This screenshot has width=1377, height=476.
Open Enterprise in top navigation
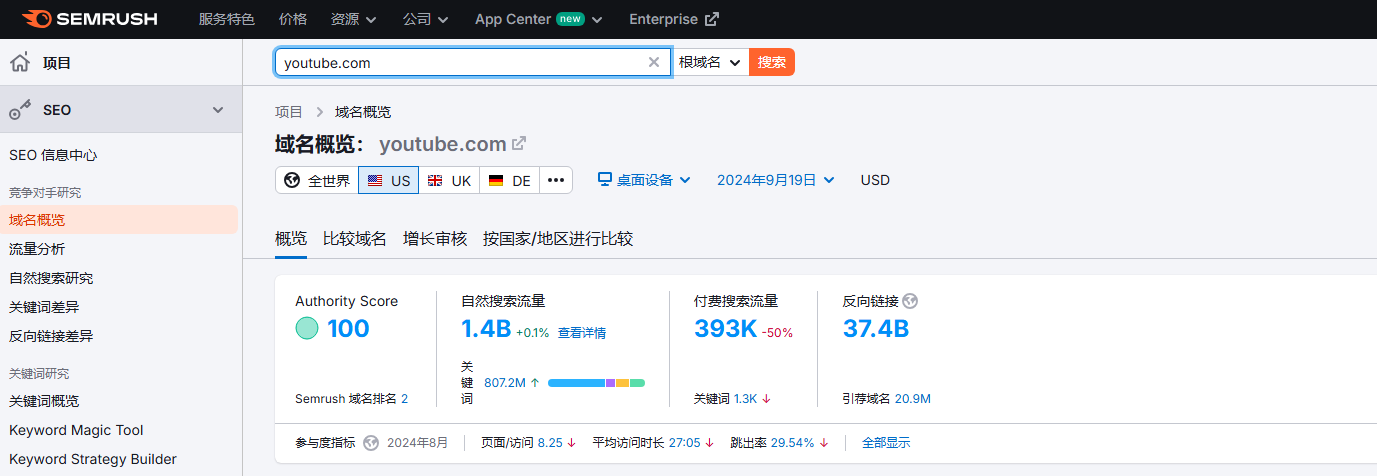click(674, 19)
